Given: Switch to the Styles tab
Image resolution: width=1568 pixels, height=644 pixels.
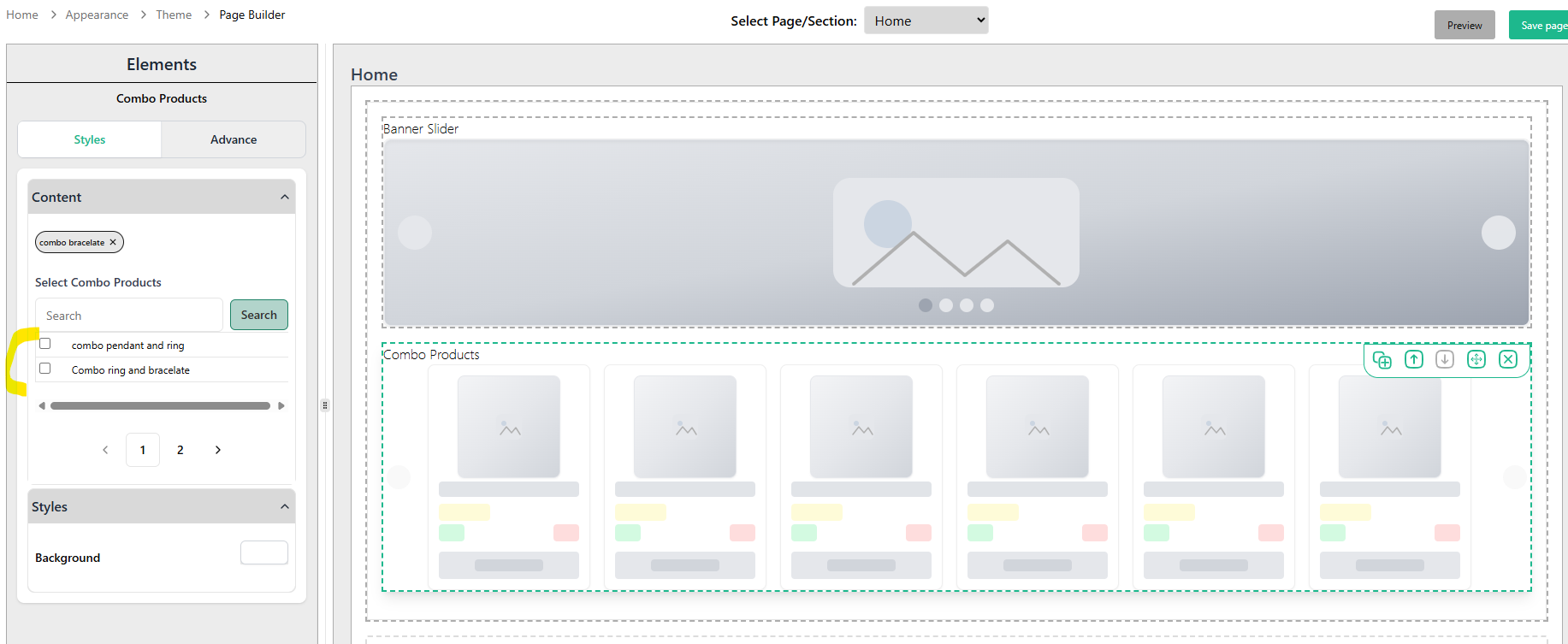Looking at the screenshot, I should [x=90, y=139].
